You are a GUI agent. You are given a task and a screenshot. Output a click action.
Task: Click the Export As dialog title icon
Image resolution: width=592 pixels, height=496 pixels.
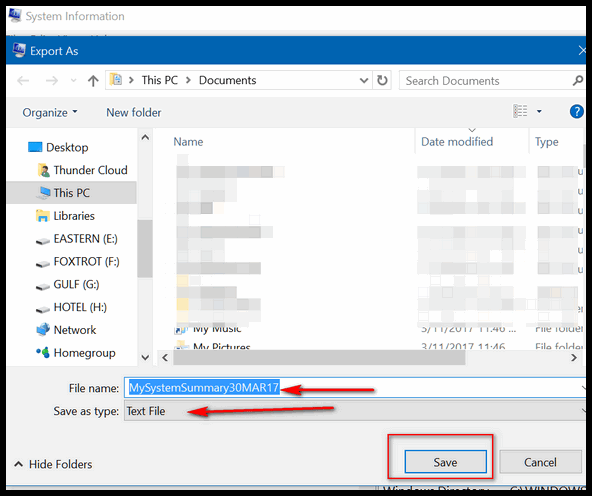[x=19, y=50]
